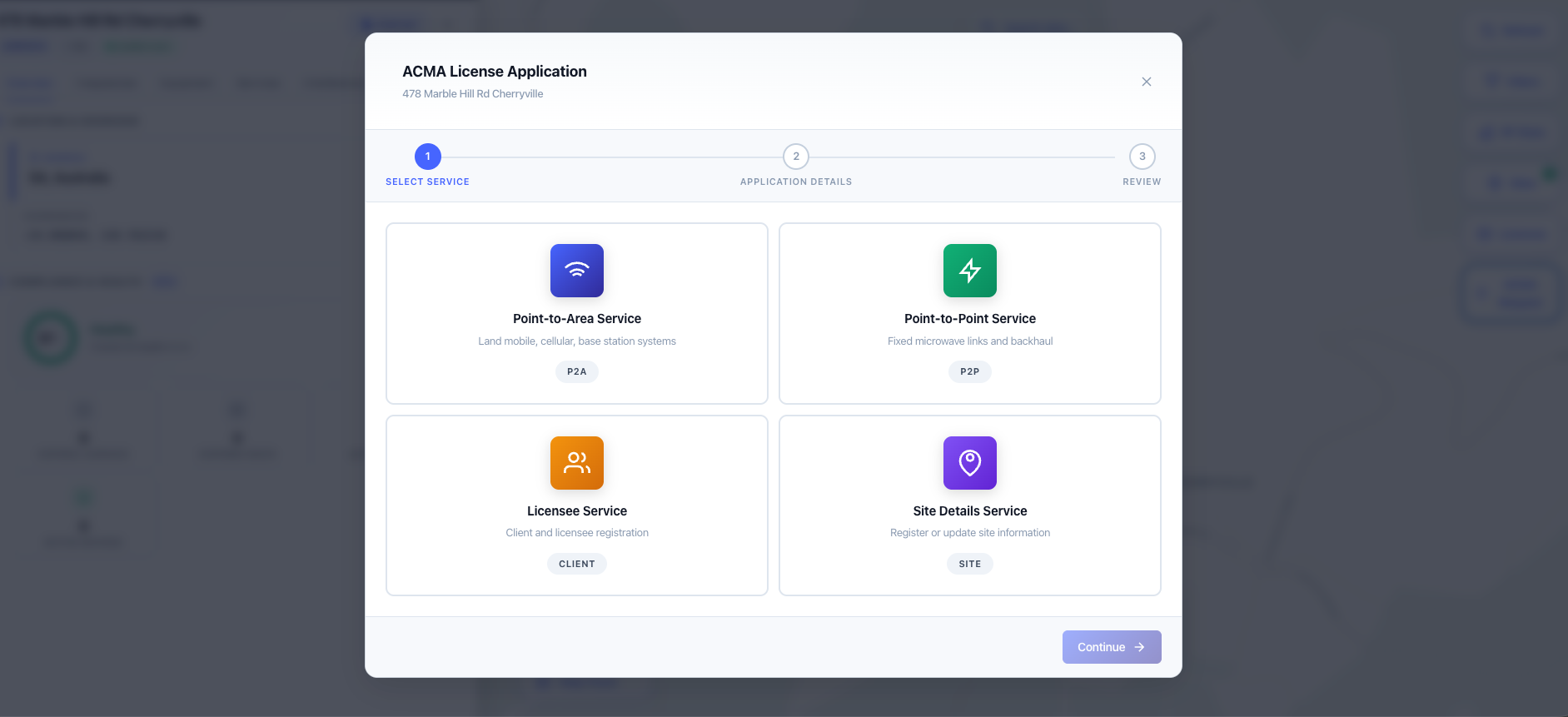Select step 1 Select Service circle

428,157
